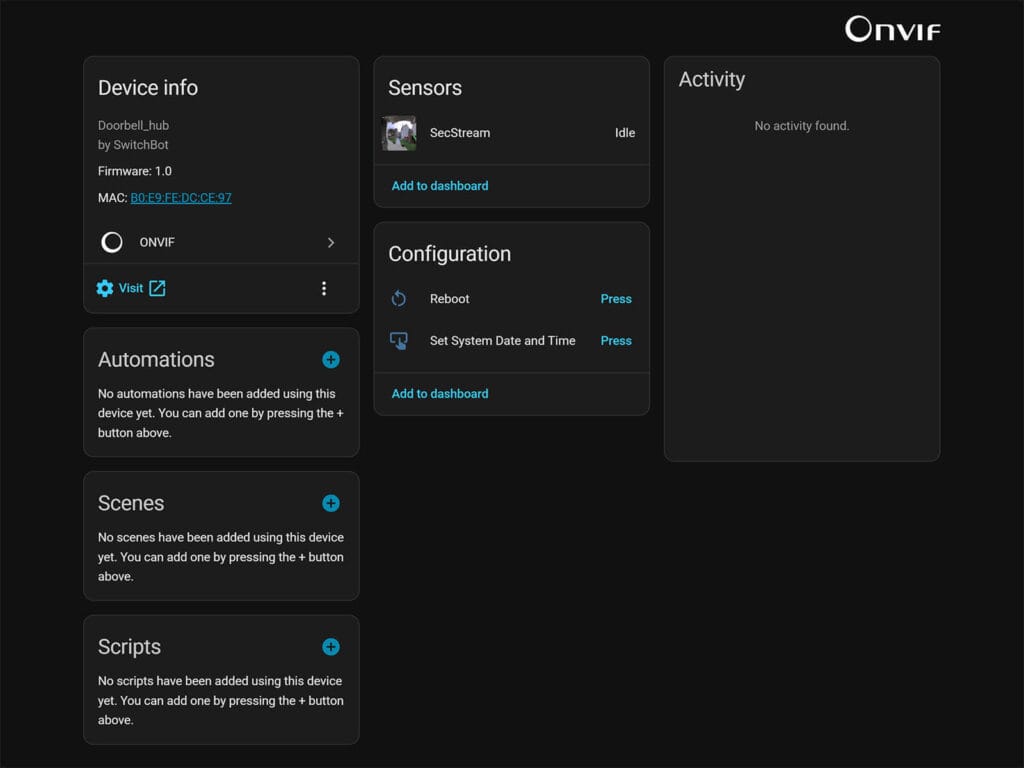The height and width of the screenshot is (768, 1024).
Task: Click the settings gear icon beside Visit
Action: 104,287
